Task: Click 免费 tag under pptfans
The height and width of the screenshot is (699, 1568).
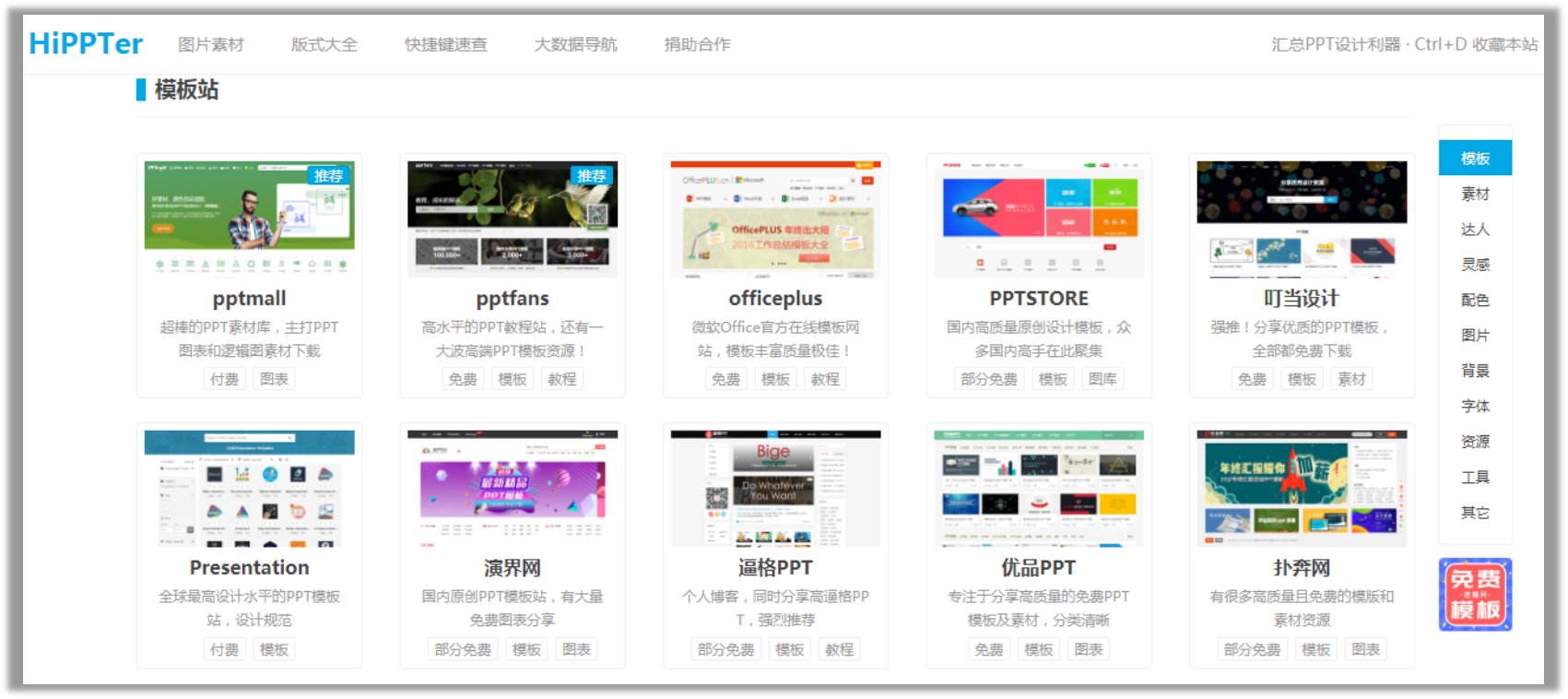Action: (x=463, y=379)
